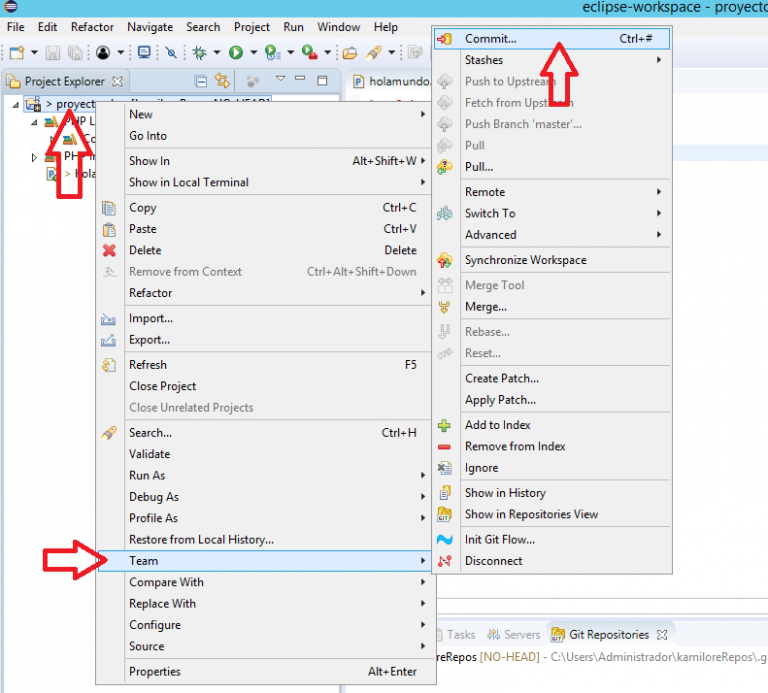The image size is (768, 693).
Task: Open the Servers view tab
Action: tap(522, 634)
